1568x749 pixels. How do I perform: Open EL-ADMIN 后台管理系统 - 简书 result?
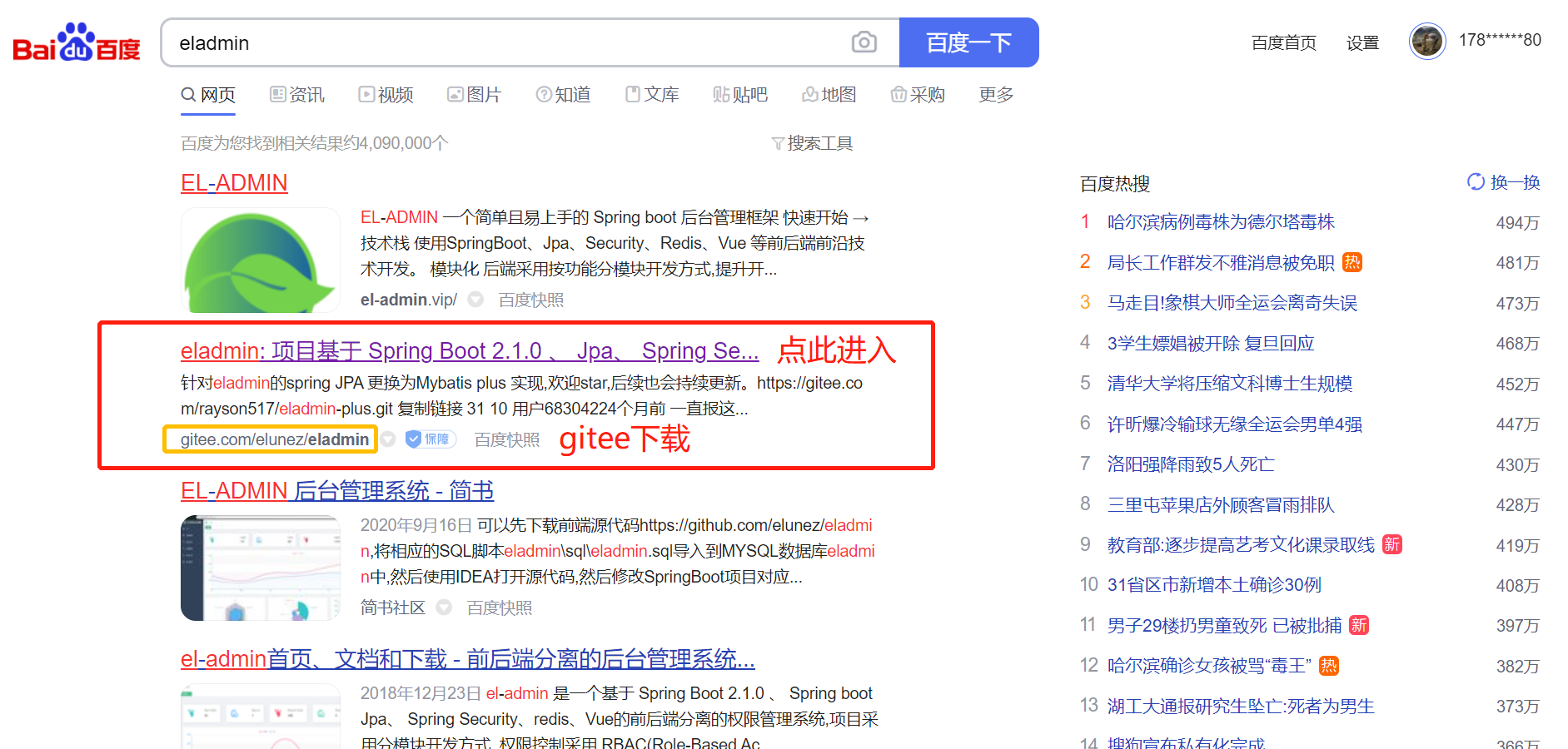337,491
